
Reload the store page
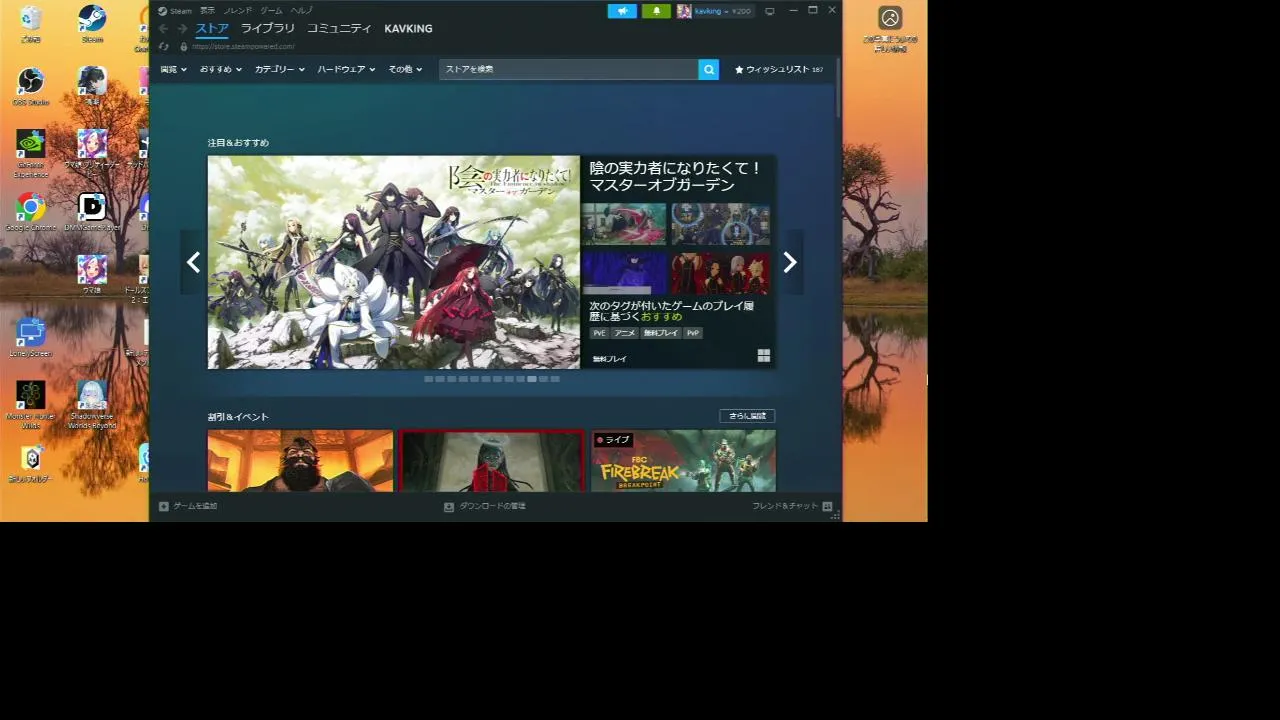(164, 46)
